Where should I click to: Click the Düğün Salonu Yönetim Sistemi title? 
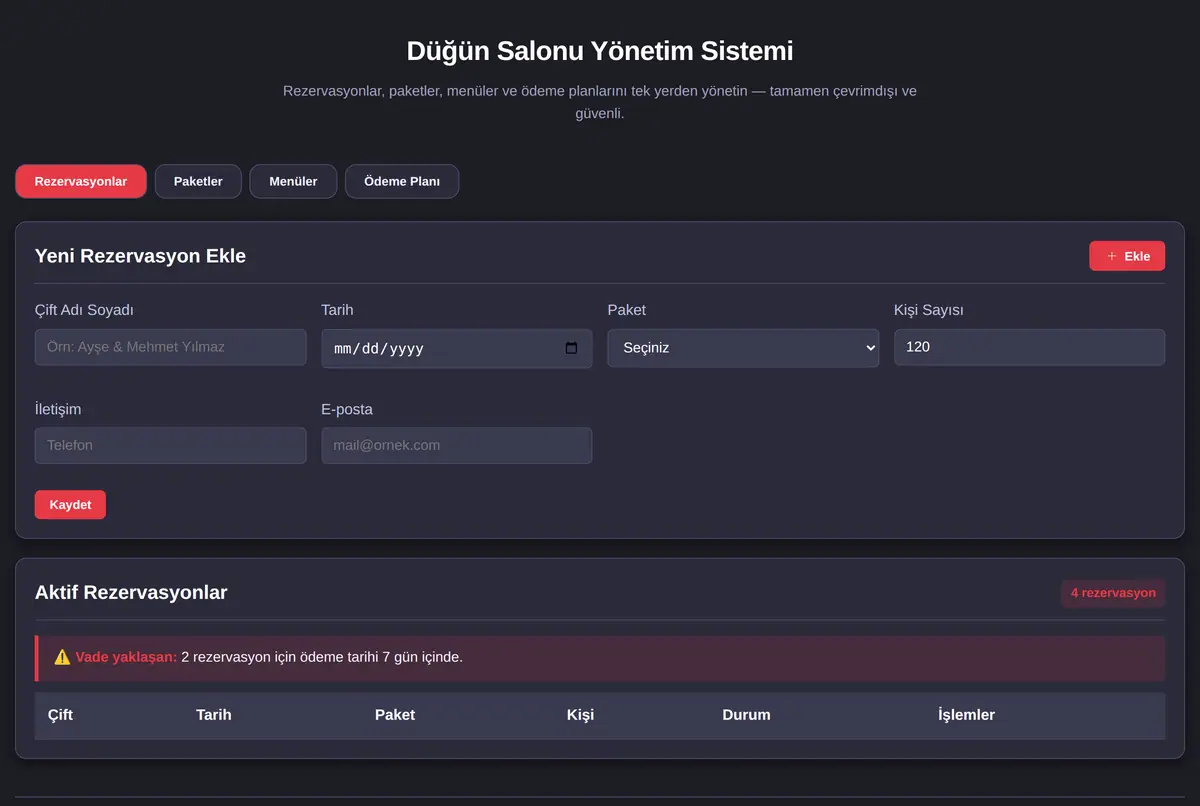point(600,51)
